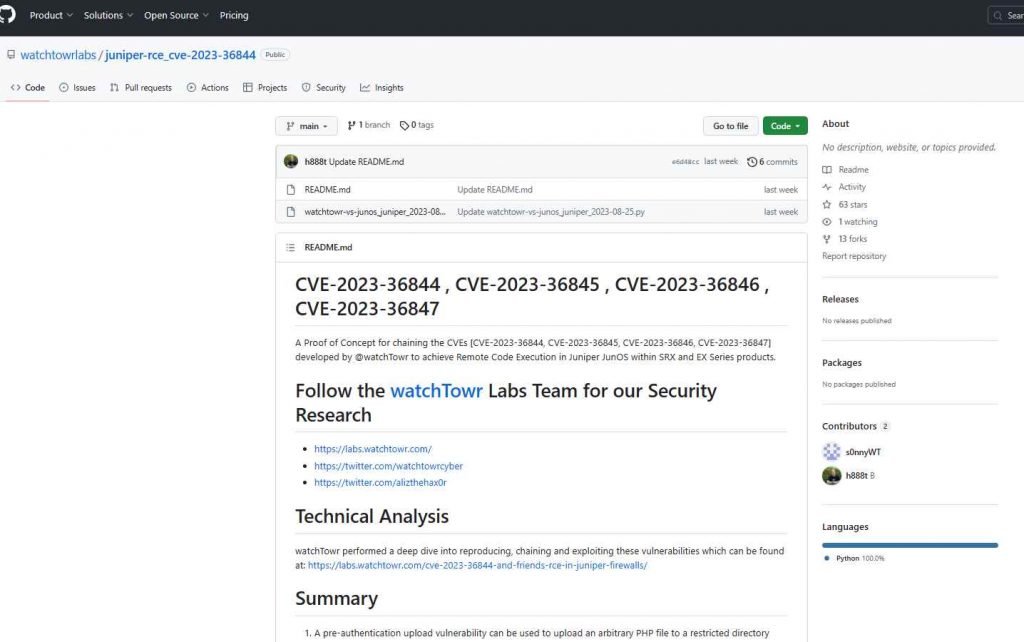Open the main branch selector dropdown

point(306,126)
